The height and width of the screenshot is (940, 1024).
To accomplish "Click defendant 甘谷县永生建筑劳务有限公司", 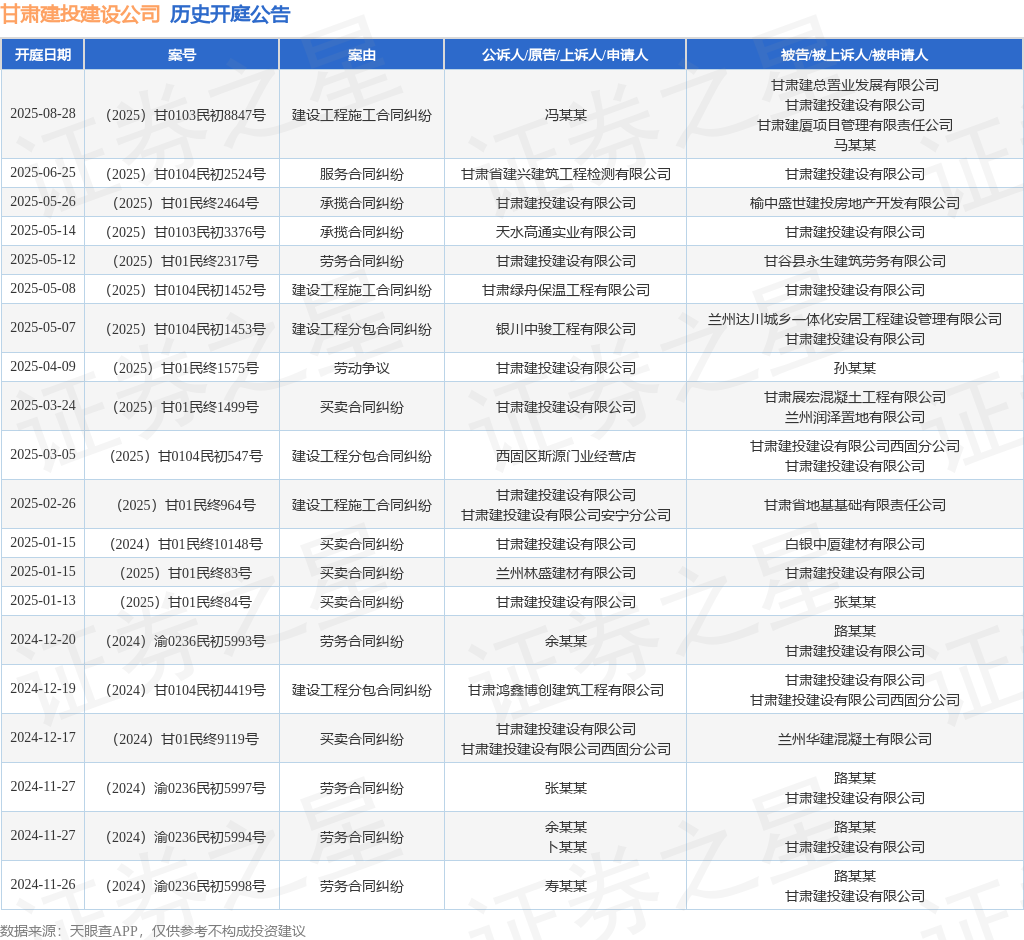I will point(855,261).
